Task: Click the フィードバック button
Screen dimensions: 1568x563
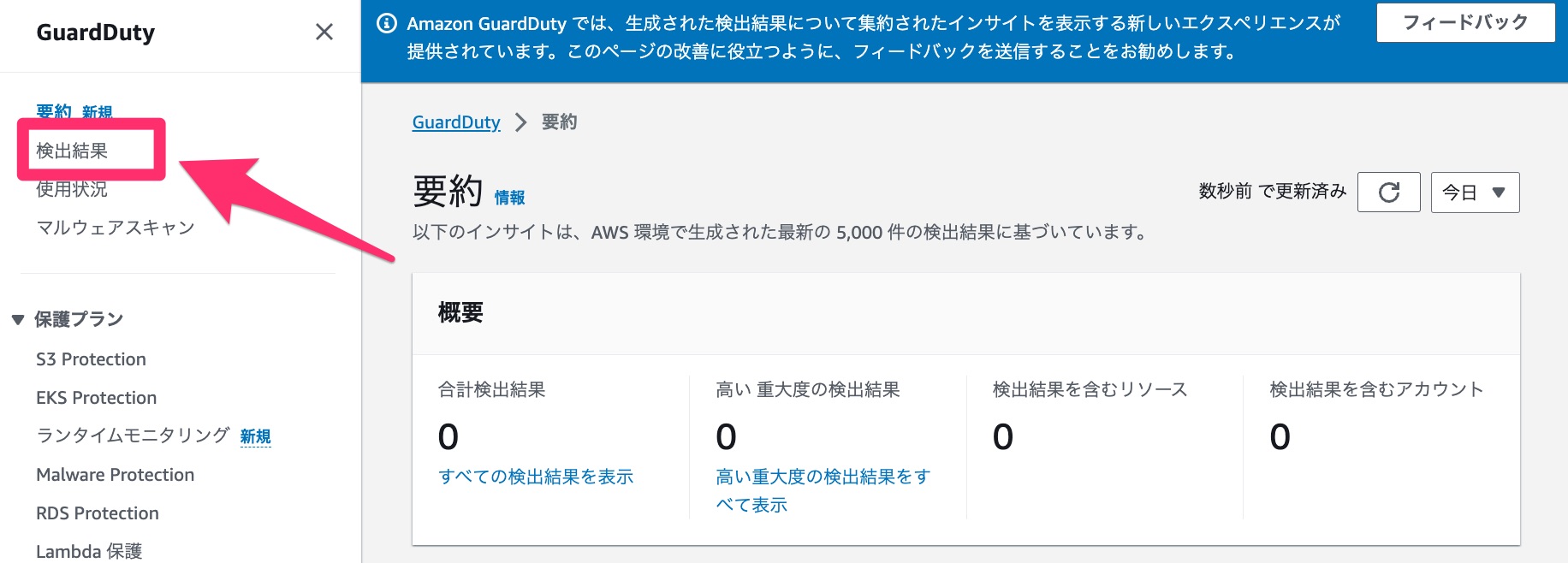Action: pos(1465,23)
